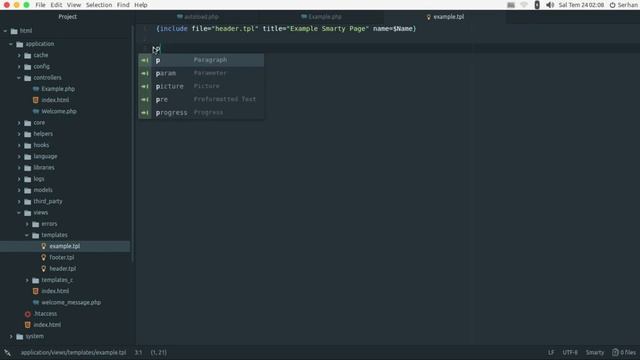Change the Smarty grammar selector
The width and height of the screenshot is (640, 360).
tap(595, 352)
